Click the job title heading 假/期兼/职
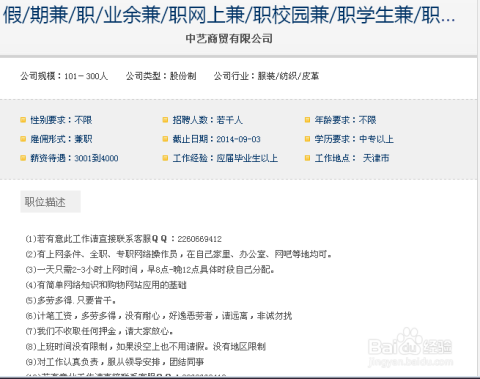The width and height of the screenshot is (480, 379). tap(229, 15)
